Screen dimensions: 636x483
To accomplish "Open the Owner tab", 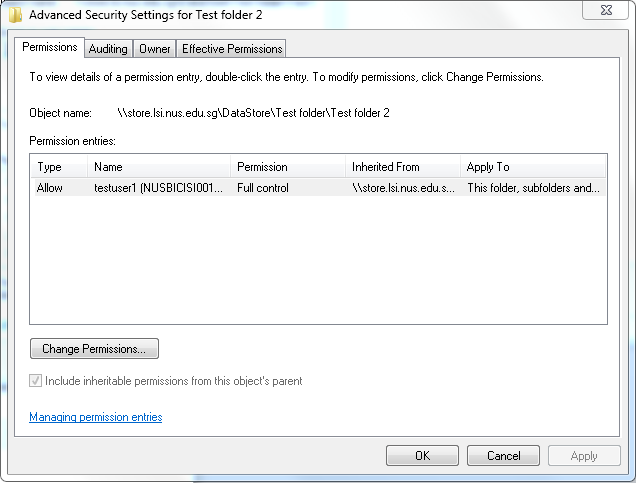I will [x=155, y=49].
